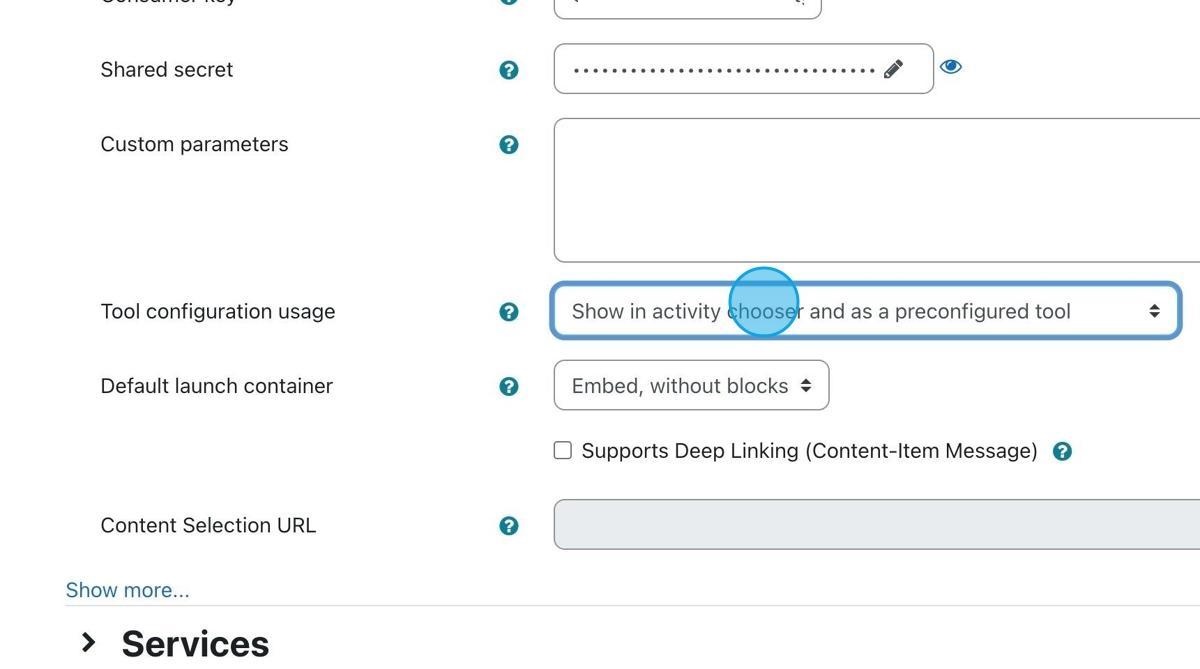Screen dimensions: 1200x669
Task: Open the Consumer key help icon
Action: pos(509,0)
